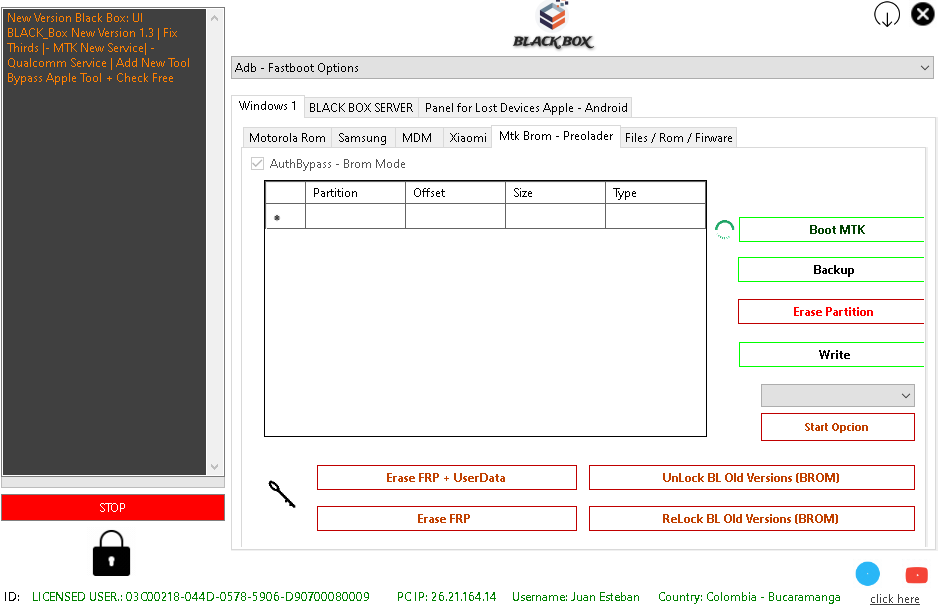This screenshot has width=942, height=613.
Task: Click the Erase FRP button
Action: pos(446,519)
